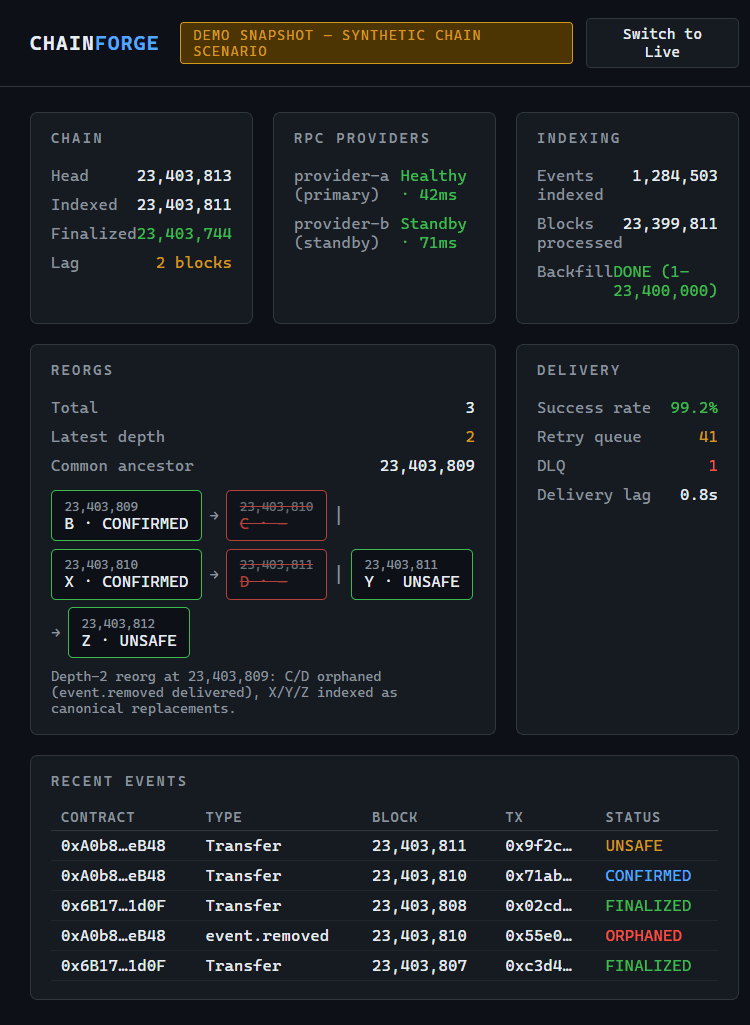The width and height of the screenshot is (750, 1025).
Task: Click the Lag value 2 blocks
Action: tap(194, 263)
